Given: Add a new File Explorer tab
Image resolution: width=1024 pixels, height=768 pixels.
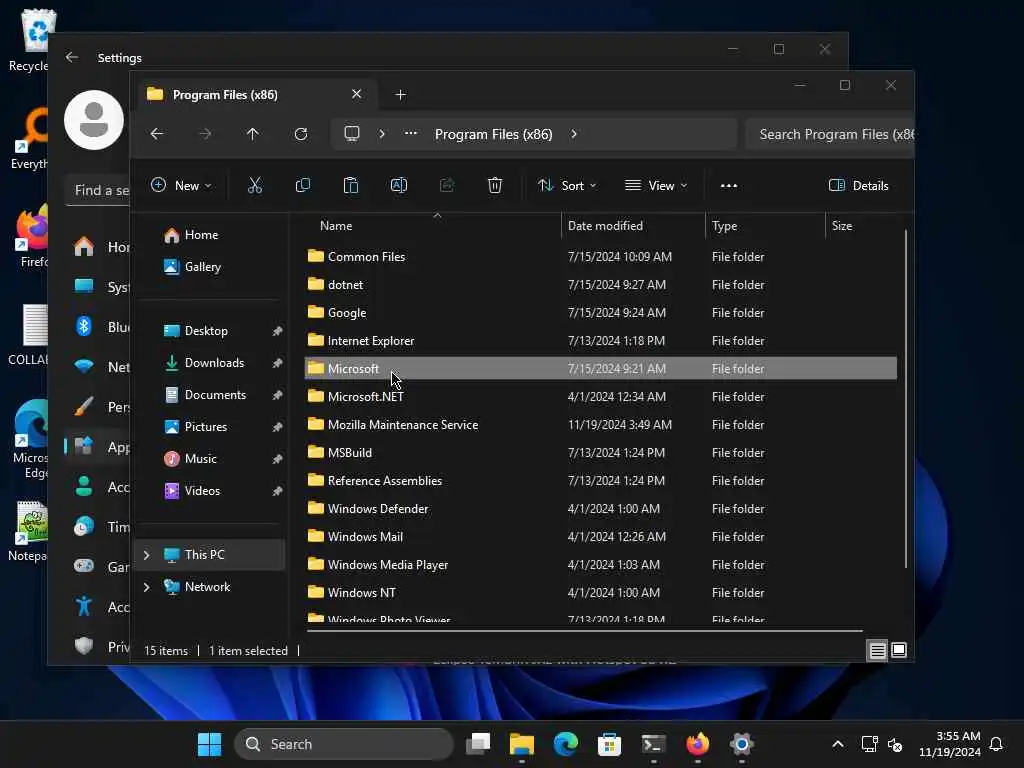Looking at the screenshot, I should coord(400,95).
